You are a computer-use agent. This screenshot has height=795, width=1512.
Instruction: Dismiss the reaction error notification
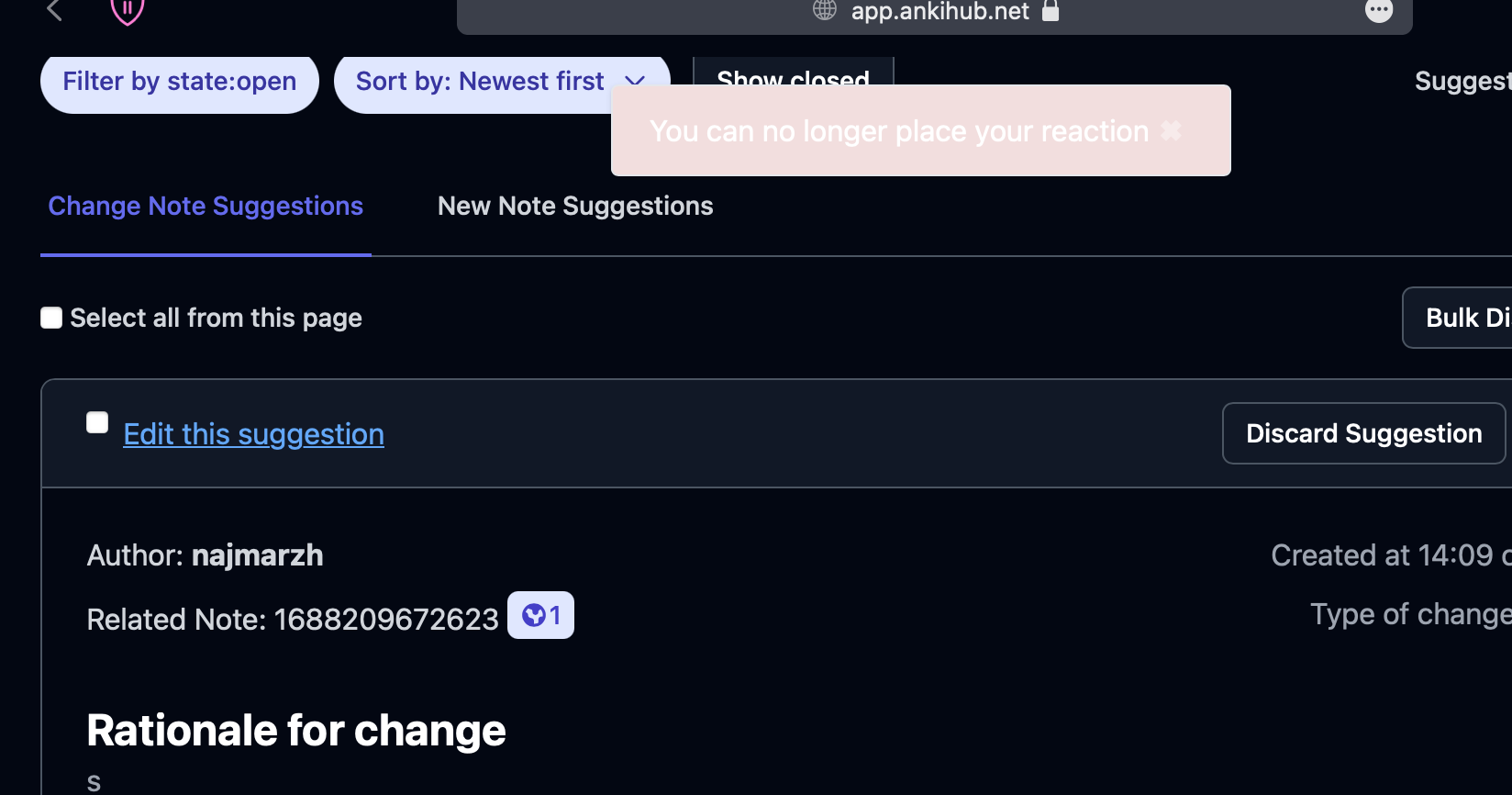[x=1171, y=130]
